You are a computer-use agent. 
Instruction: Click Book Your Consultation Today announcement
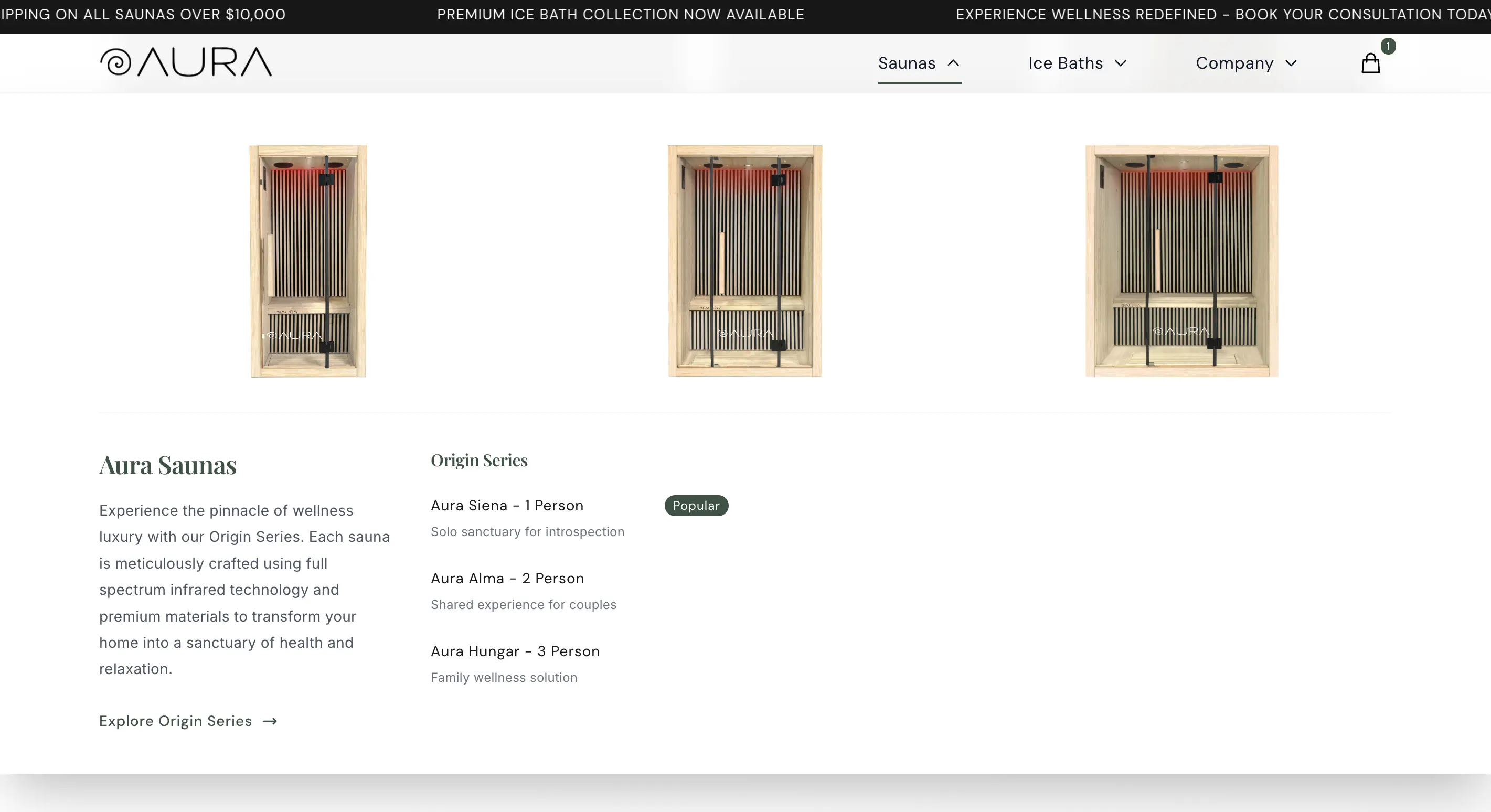point(1223,15)
